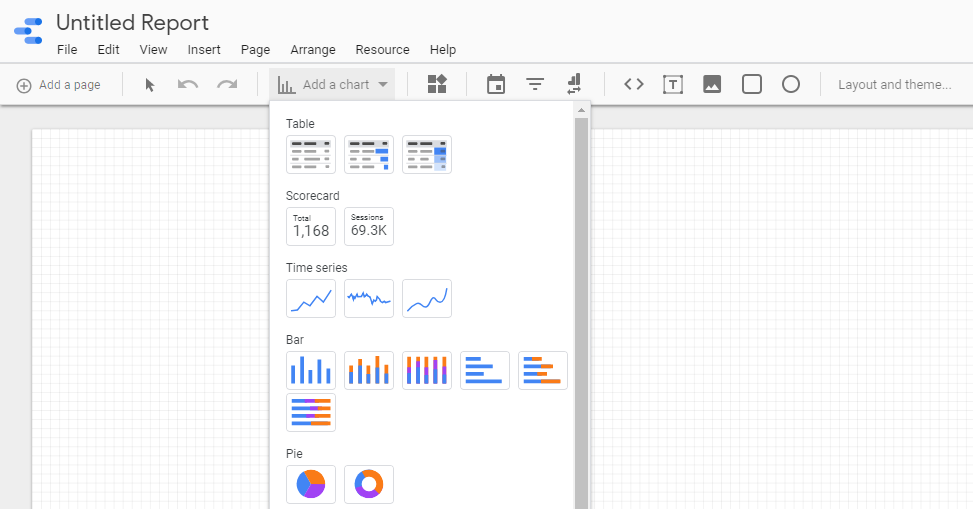The image size is (973, 509).
Task: Open the View menu
Action: click(153, 50)
